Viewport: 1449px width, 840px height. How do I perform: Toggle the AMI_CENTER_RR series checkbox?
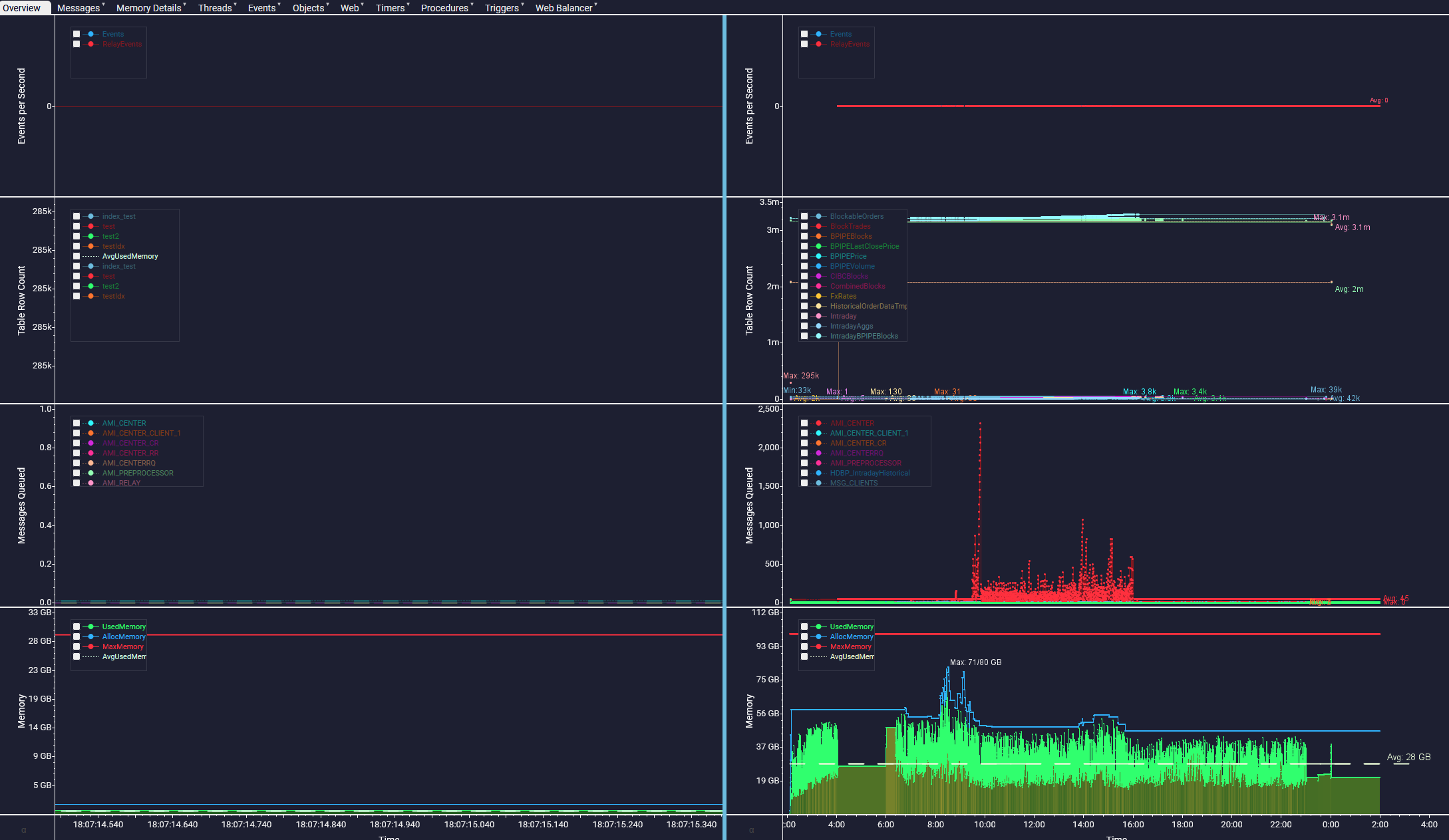pyautogui.click(x=77, y=453)
